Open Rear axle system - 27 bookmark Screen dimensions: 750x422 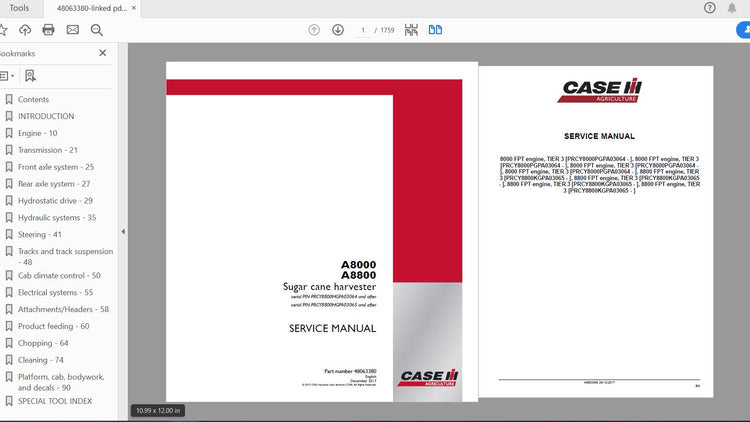[54, 184]
